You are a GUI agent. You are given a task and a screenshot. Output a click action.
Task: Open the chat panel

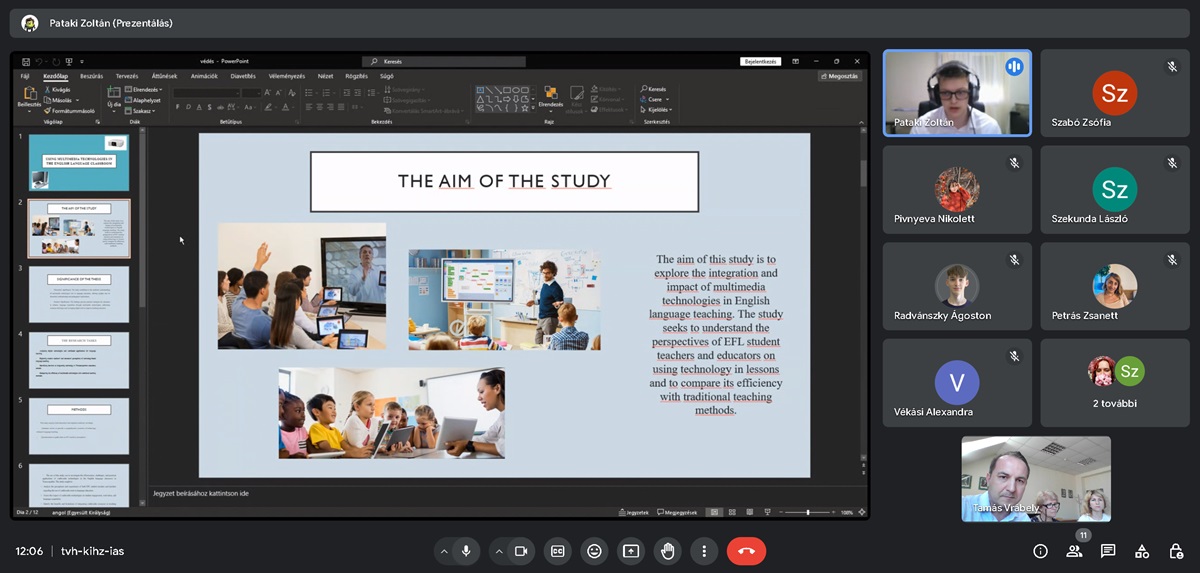1108,551
